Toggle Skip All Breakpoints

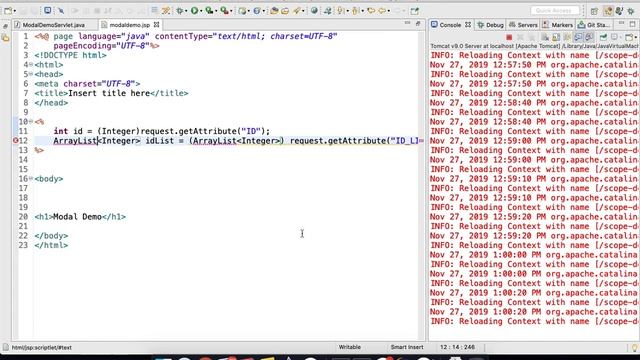click(x=61, y=11)
